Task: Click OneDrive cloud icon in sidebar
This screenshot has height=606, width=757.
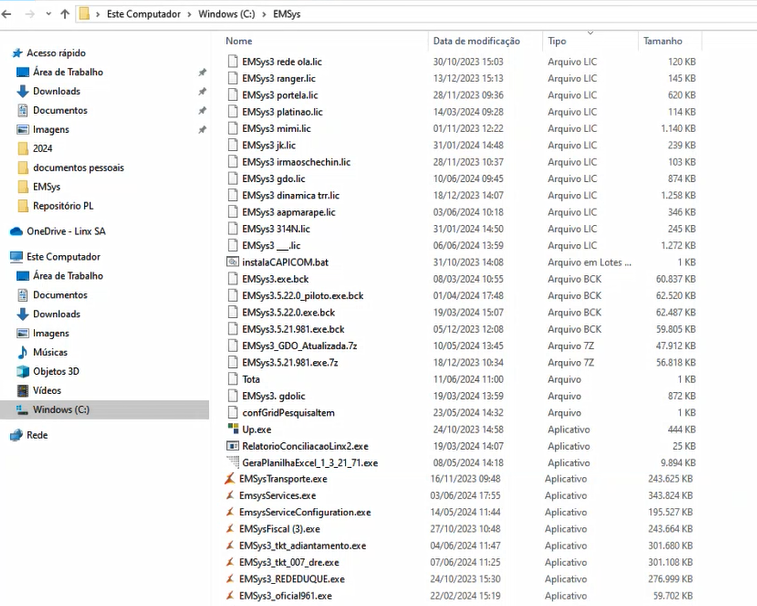Action: 16,231
